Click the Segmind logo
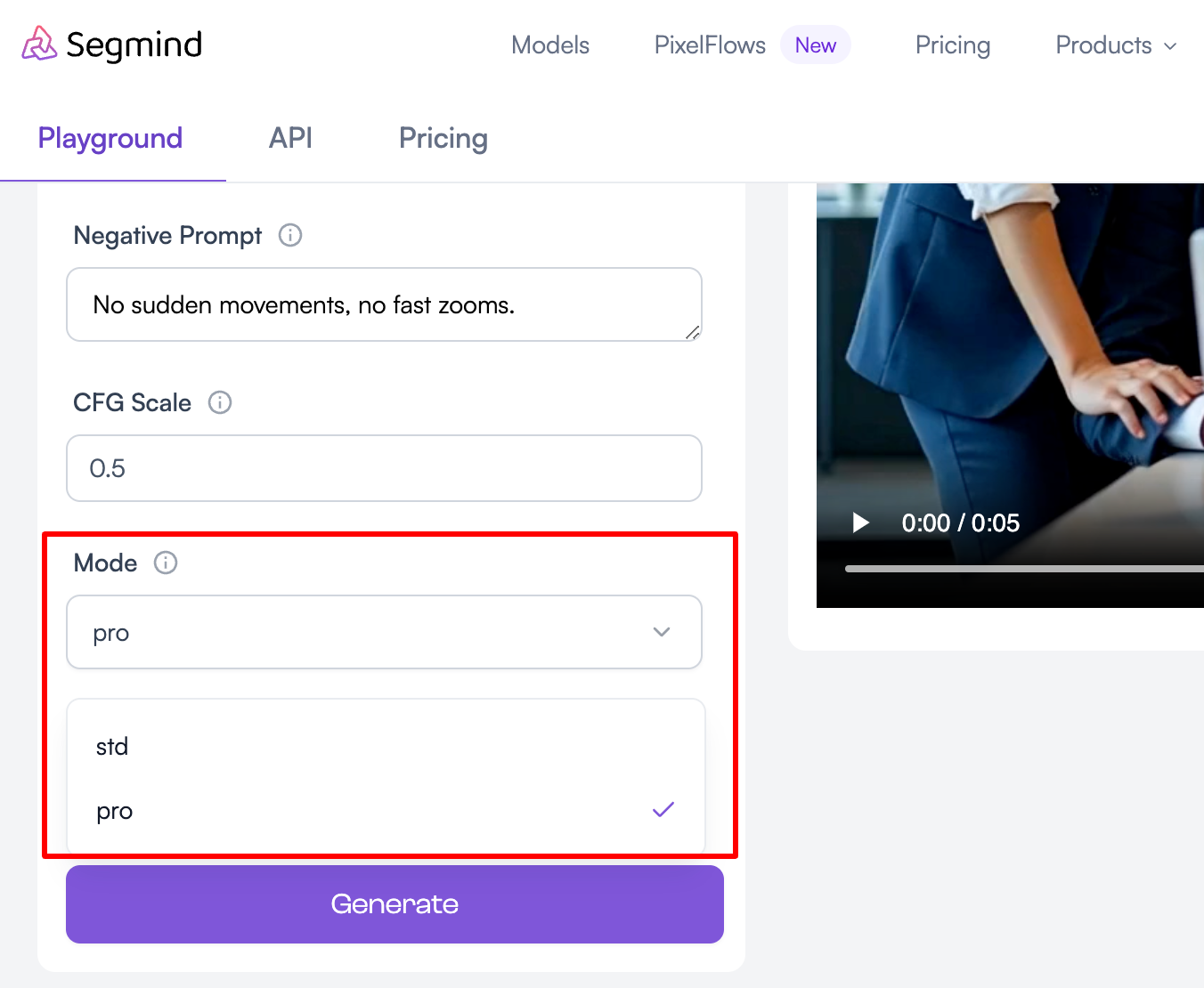Screen dimensions: 1204x988 (112, 45)
